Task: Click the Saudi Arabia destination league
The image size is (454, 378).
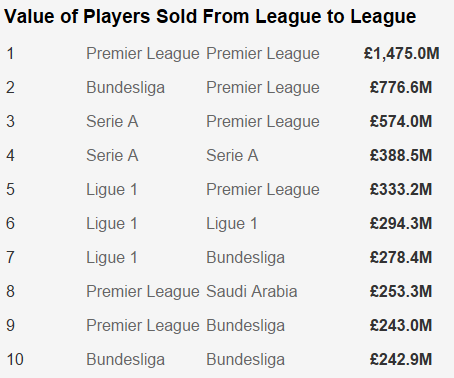Action: coord(252,291)
